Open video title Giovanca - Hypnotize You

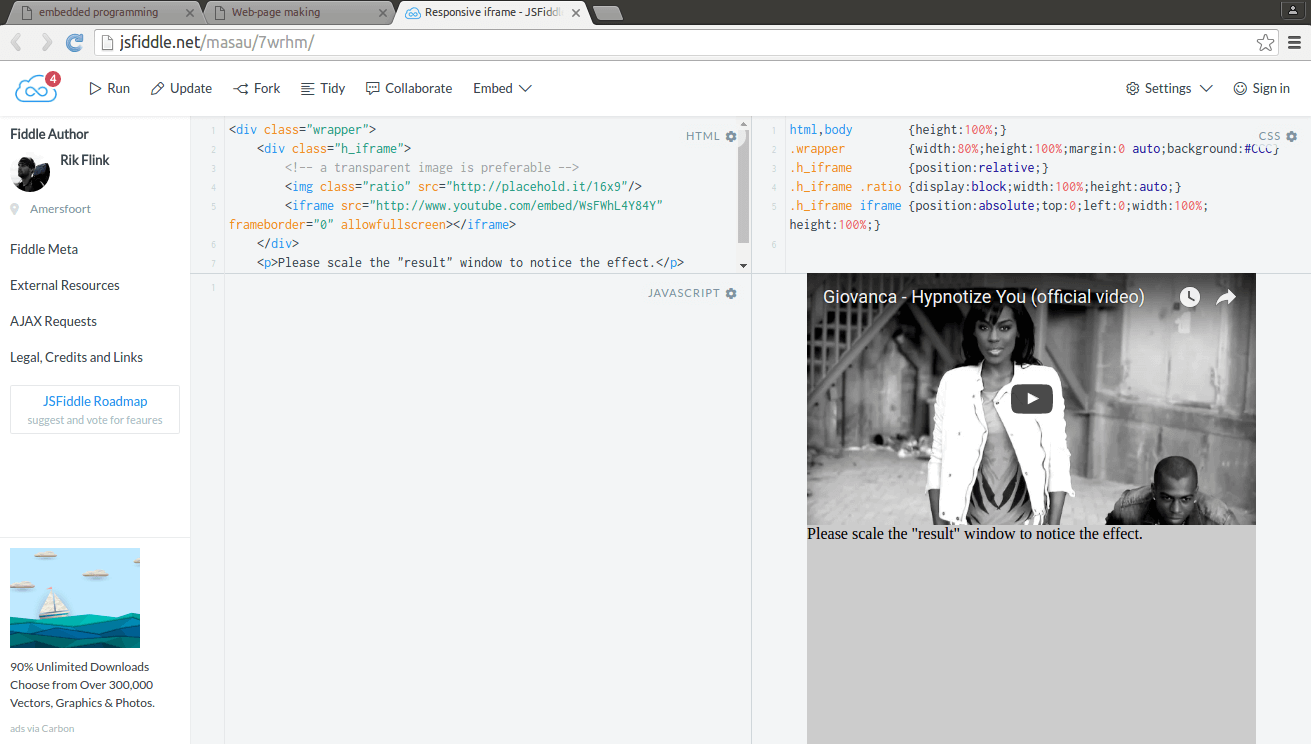[983, 297]
